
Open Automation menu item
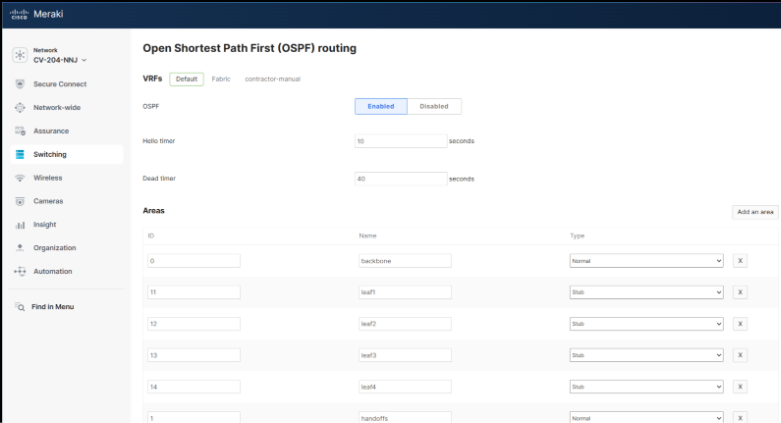tap(53, 271)
